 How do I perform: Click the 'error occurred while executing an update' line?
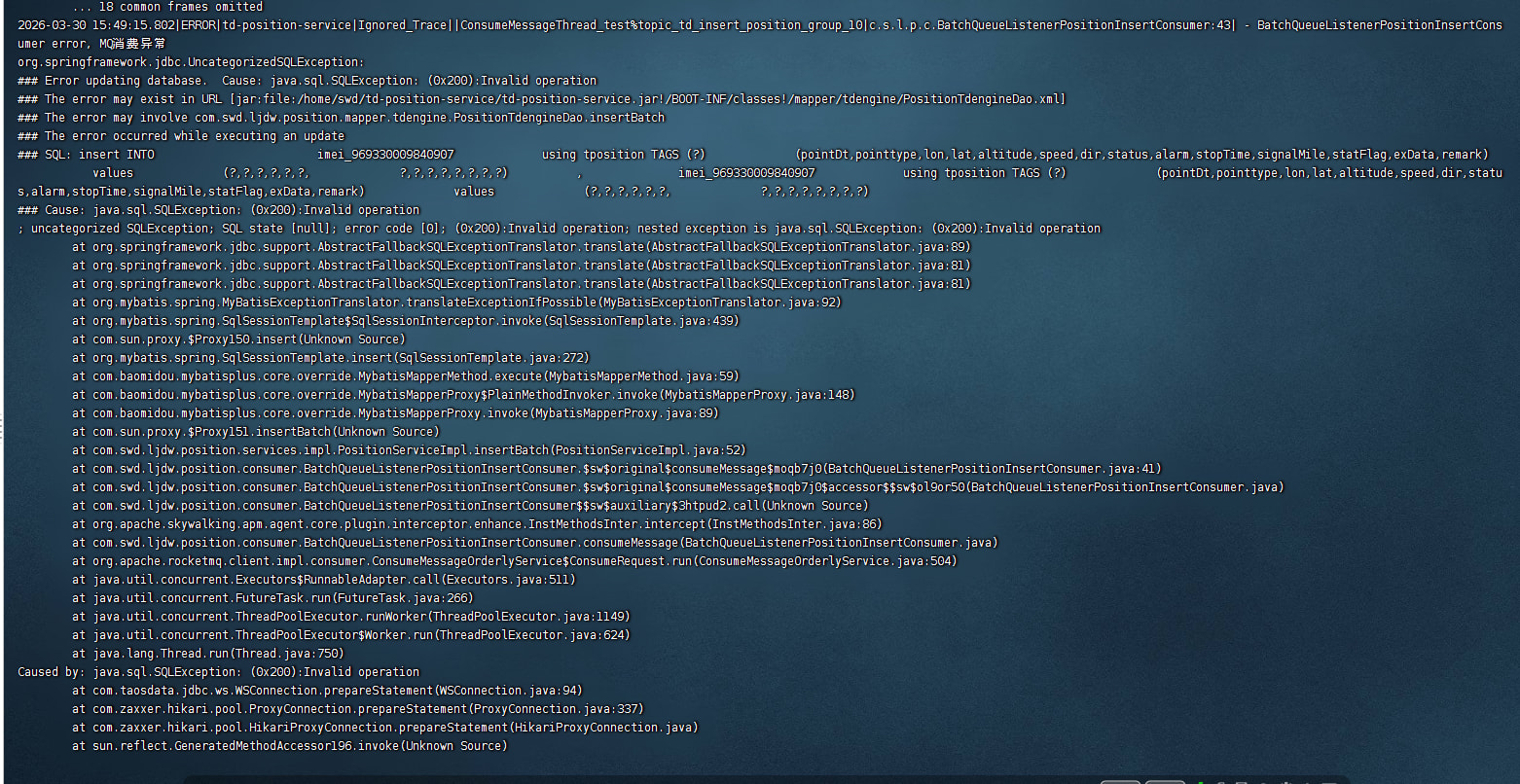(181, 136)
